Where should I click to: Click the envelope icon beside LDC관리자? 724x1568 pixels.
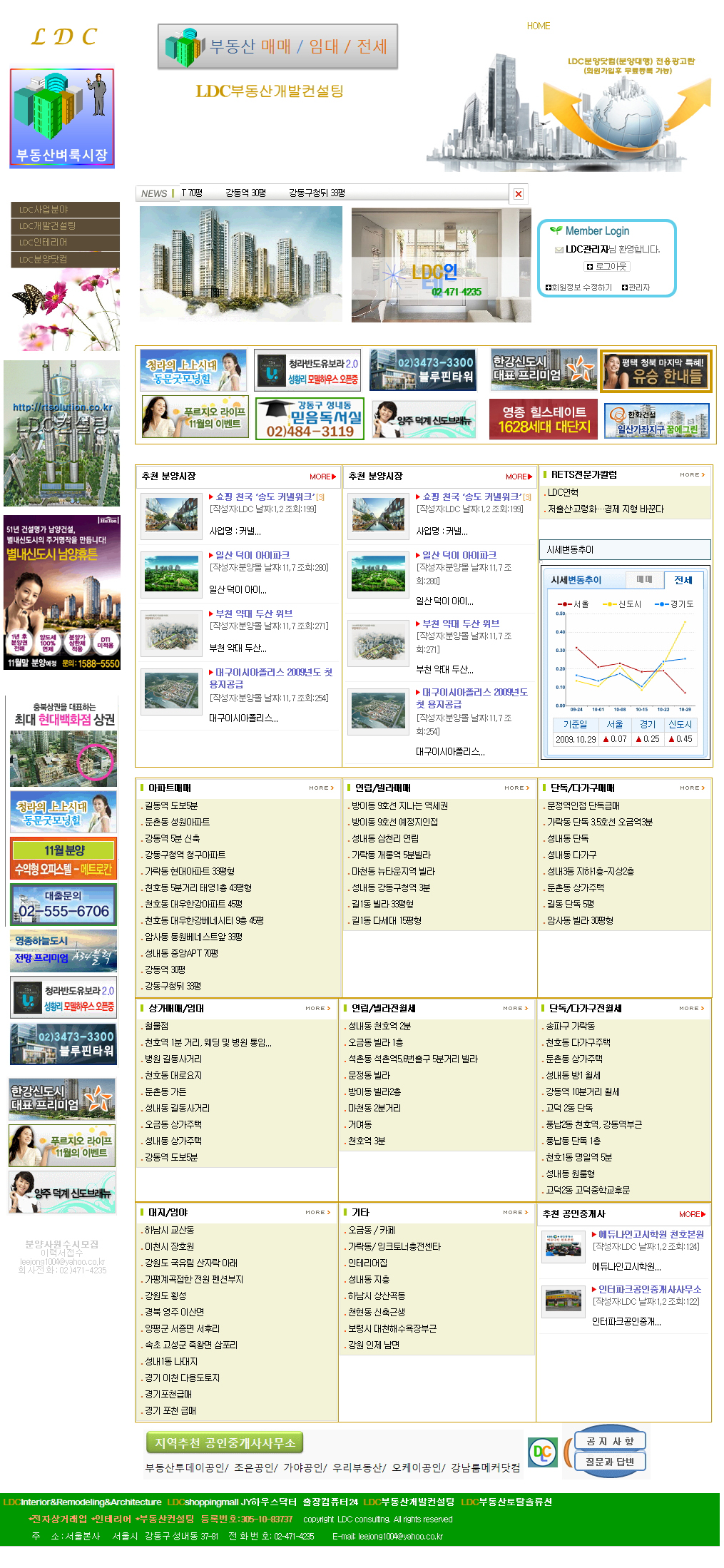(559, 250)
